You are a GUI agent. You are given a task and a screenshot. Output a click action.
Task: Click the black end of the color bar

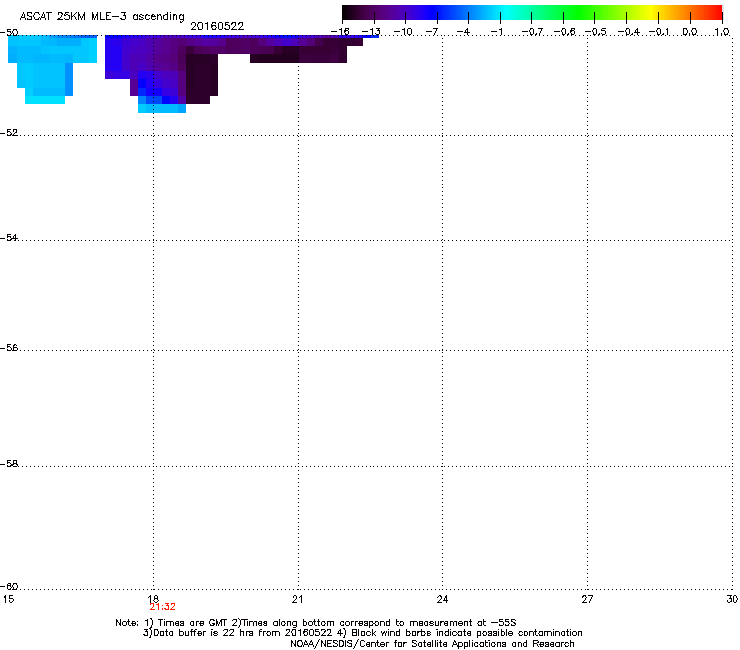352,13
